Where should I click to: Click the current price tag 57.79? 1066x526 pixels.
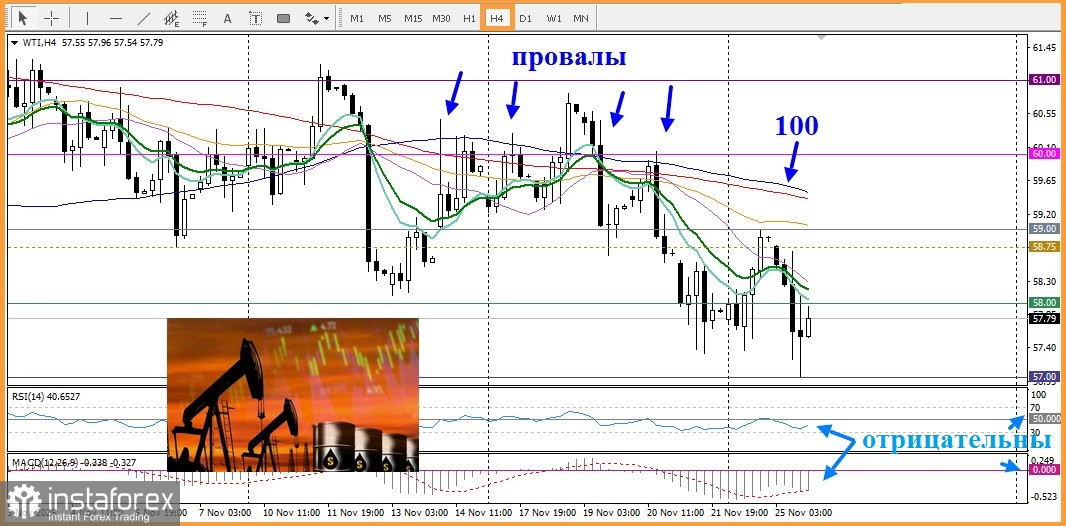point(1045,317)
